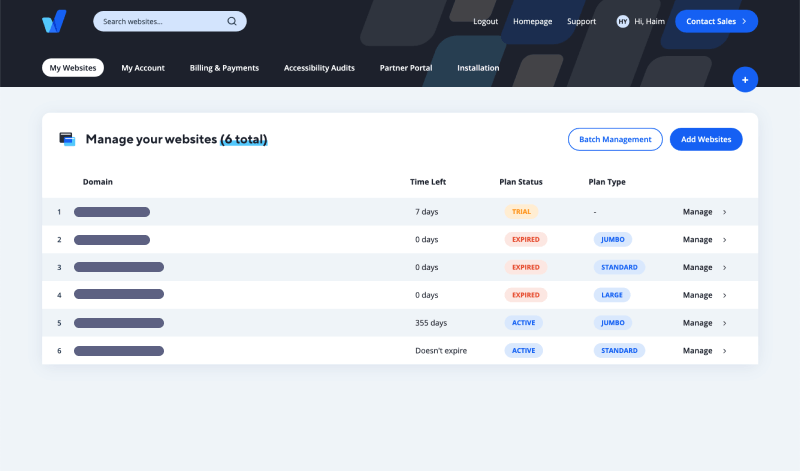The image size is (800, 471).
Task: Expand the chevron on website row 3
Action: (724, 268)
